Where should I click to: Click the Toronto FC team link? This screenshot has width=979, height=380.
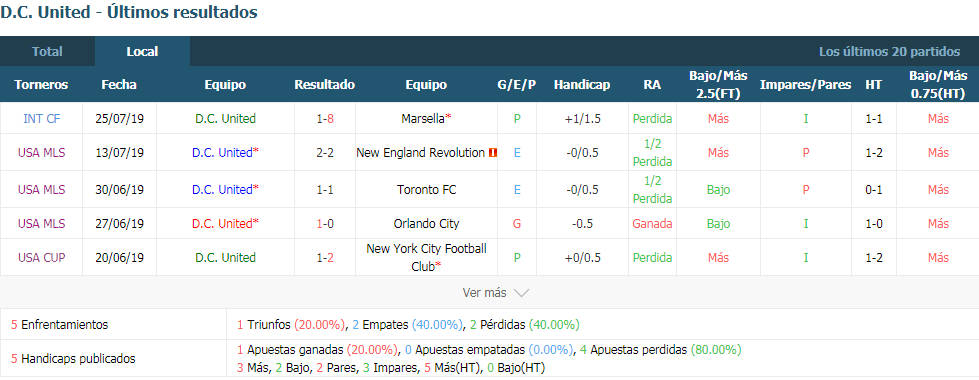click(x=426, y=189)
